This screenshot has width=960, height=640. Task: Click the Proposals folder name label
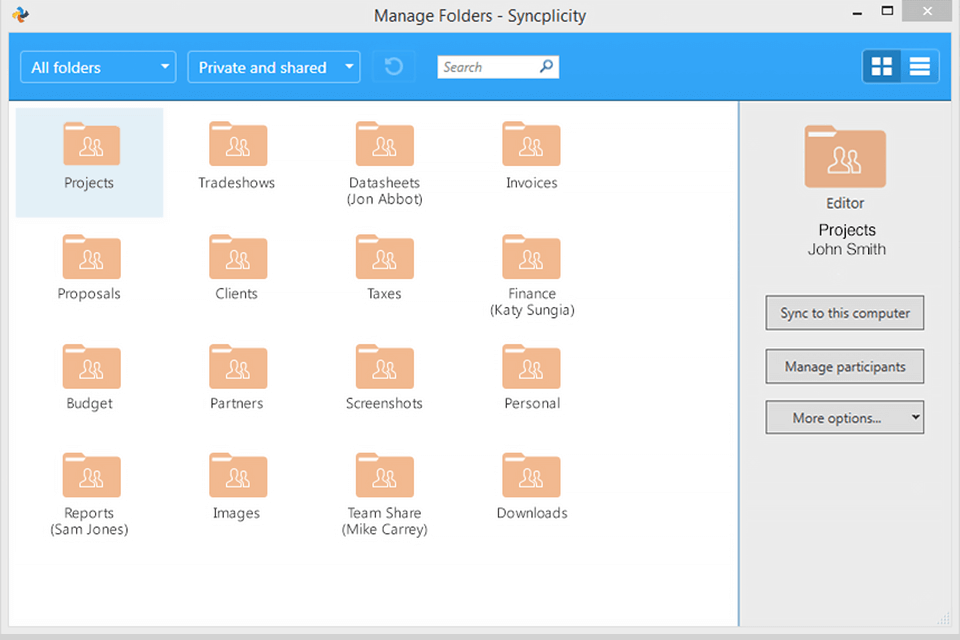click(89, 294)
